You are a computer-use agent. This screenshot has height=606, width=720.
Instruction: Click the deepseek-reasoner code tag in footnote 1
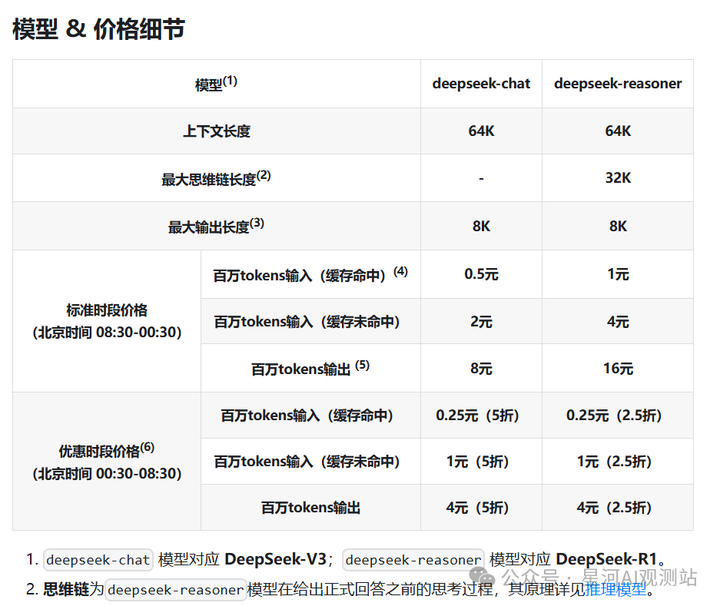pyautogui.click(x=413, y=560)
